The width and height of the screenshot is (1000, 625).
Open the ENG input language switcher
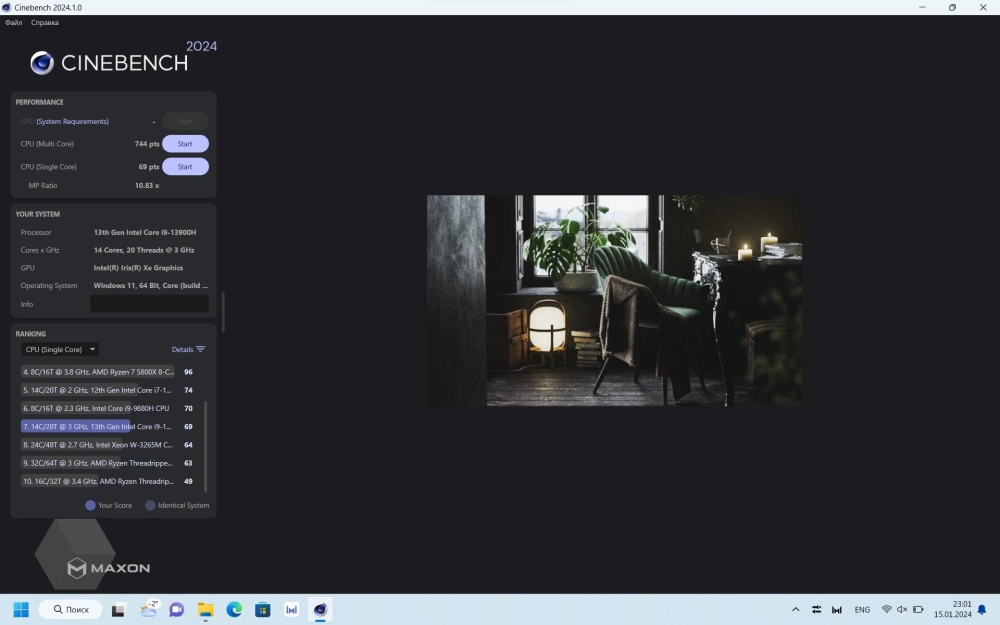click(861, 609)
